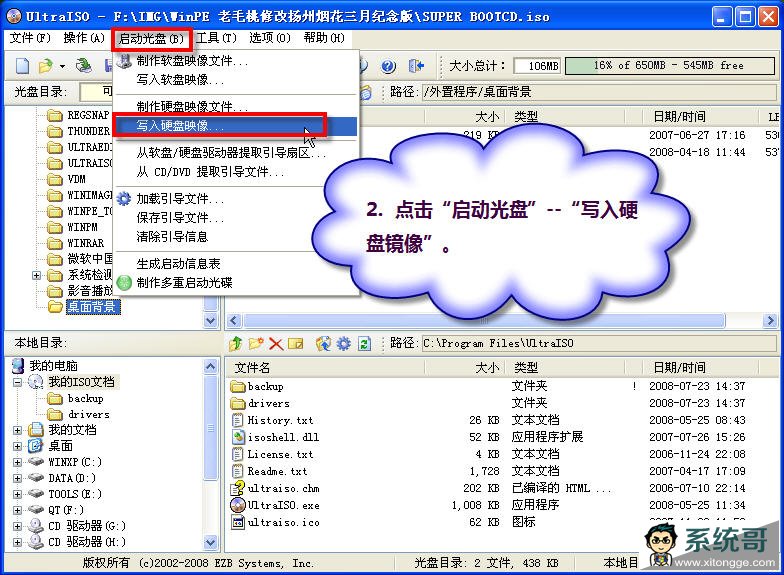Select VDM folder in disc tree
The width and height of the screenshot is (784, 575).
(66, 179)
